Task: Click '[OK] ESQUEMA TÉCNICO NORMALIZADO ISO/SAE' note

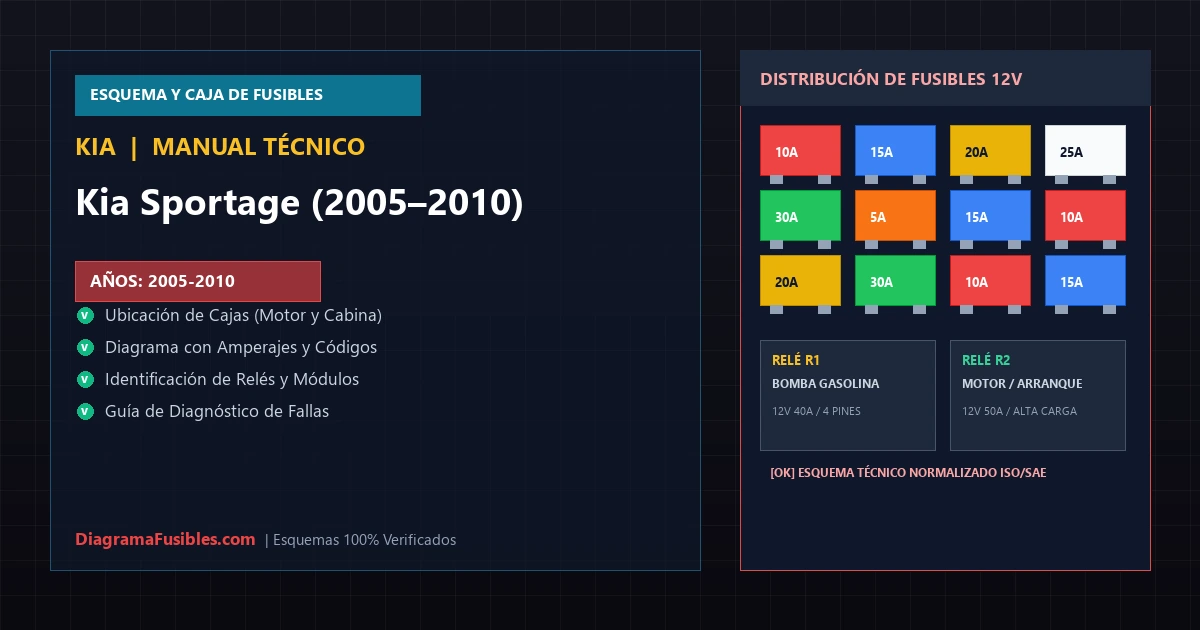Action: [908, 473]
